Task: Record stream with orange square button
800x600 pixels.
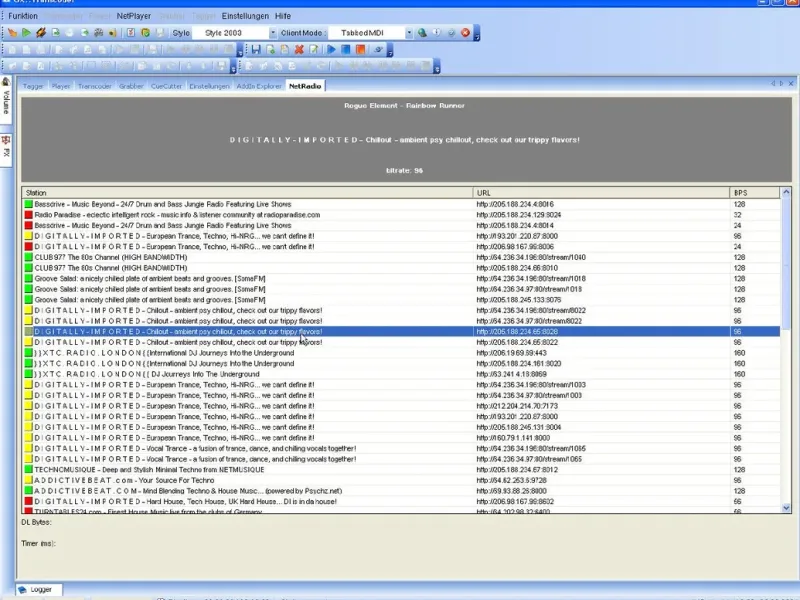Action: [360, 49]
